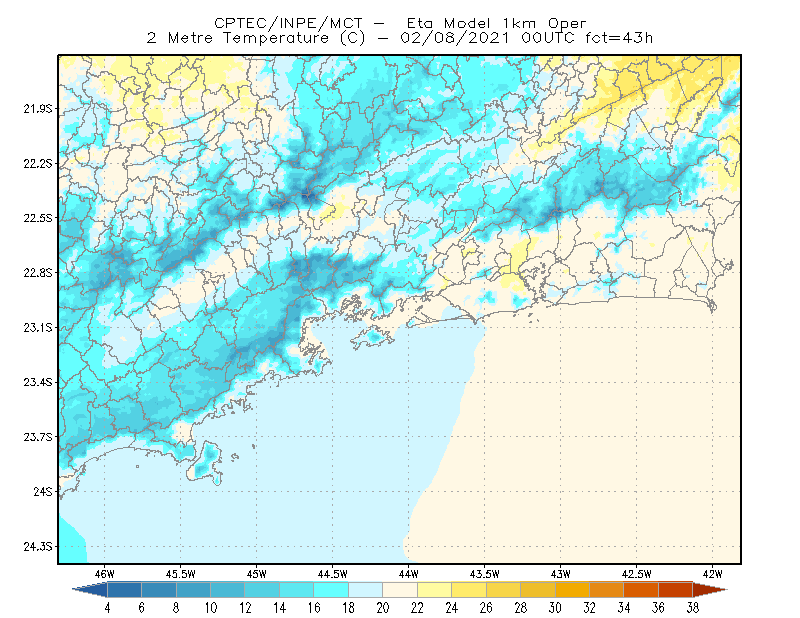Click the left arrow end of colorbar
Screen dimensions: 800x618
(x=90, y=590)
